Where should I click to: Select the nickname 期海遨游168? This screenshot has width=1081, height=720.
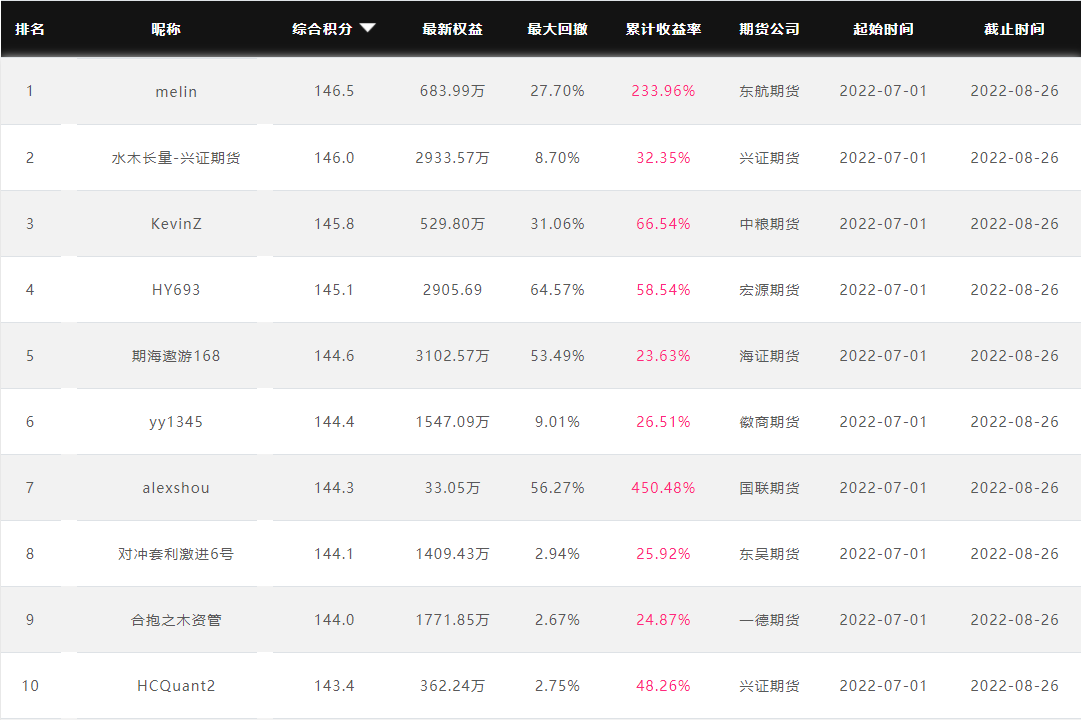coord(176,357)
